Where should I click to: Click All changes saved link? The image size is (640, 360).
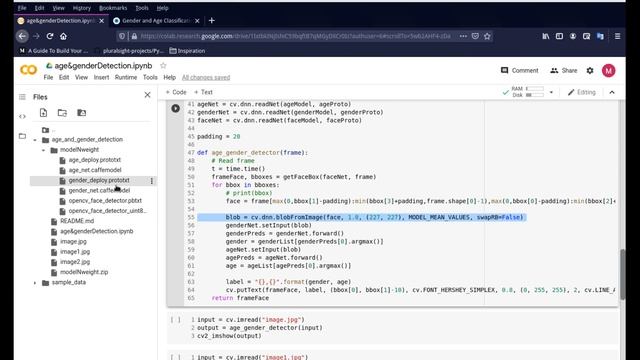pos(206,78)
